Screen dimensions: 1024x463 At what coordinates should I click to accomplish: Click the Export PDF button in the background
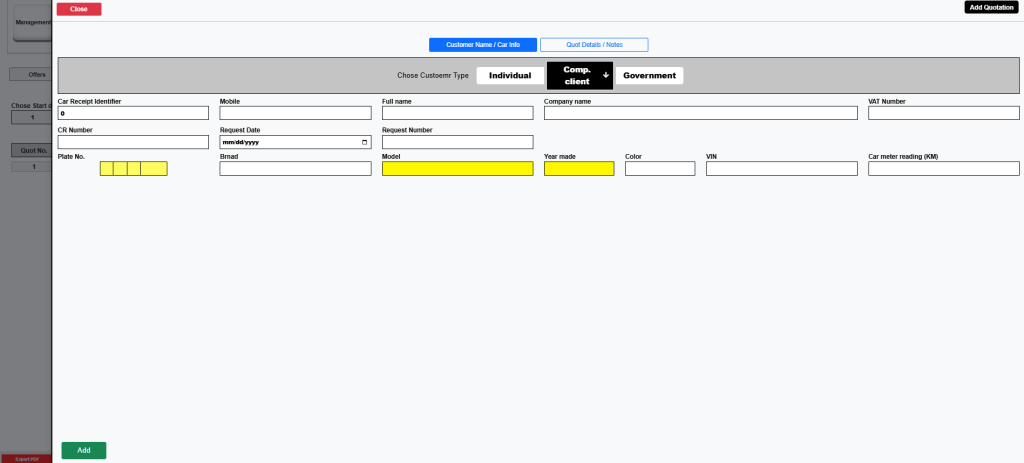point(27,459)
